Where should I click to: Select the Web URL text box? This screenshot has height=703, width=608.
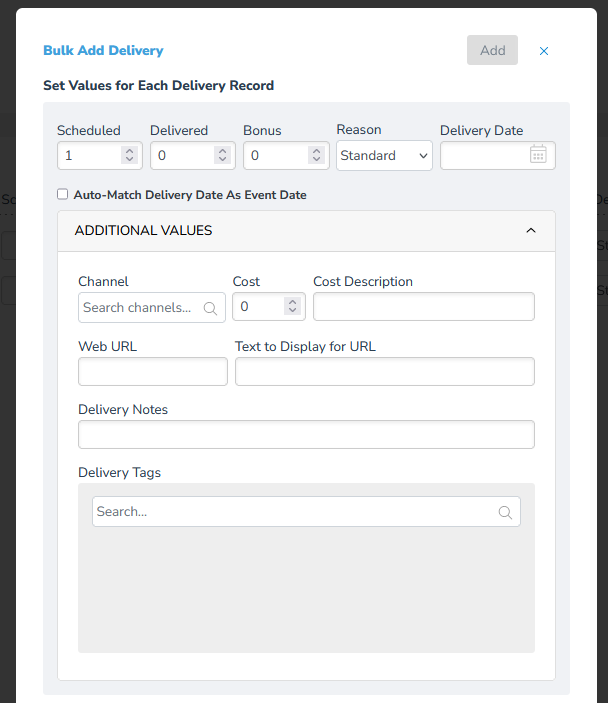tap(153, 372)
